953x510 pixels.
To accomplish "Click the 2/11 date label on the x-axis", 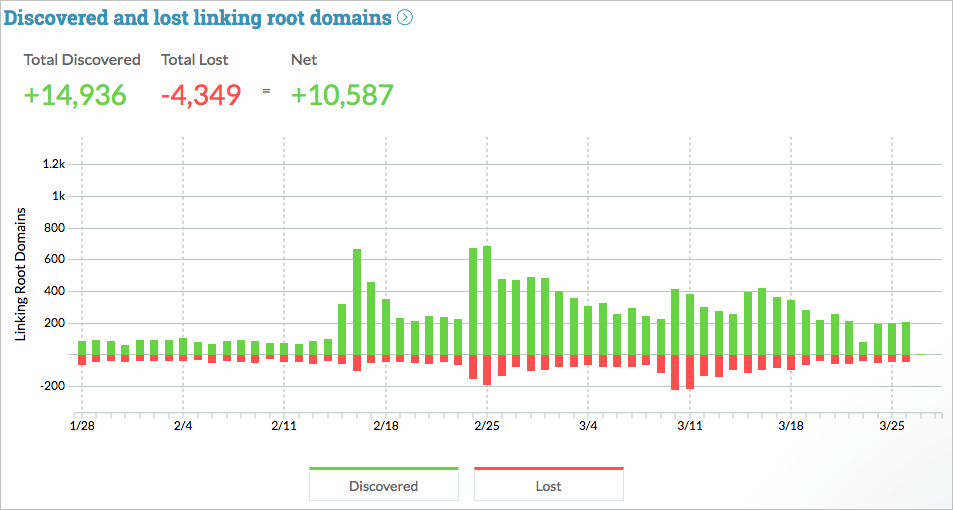I will coord(284,426).
